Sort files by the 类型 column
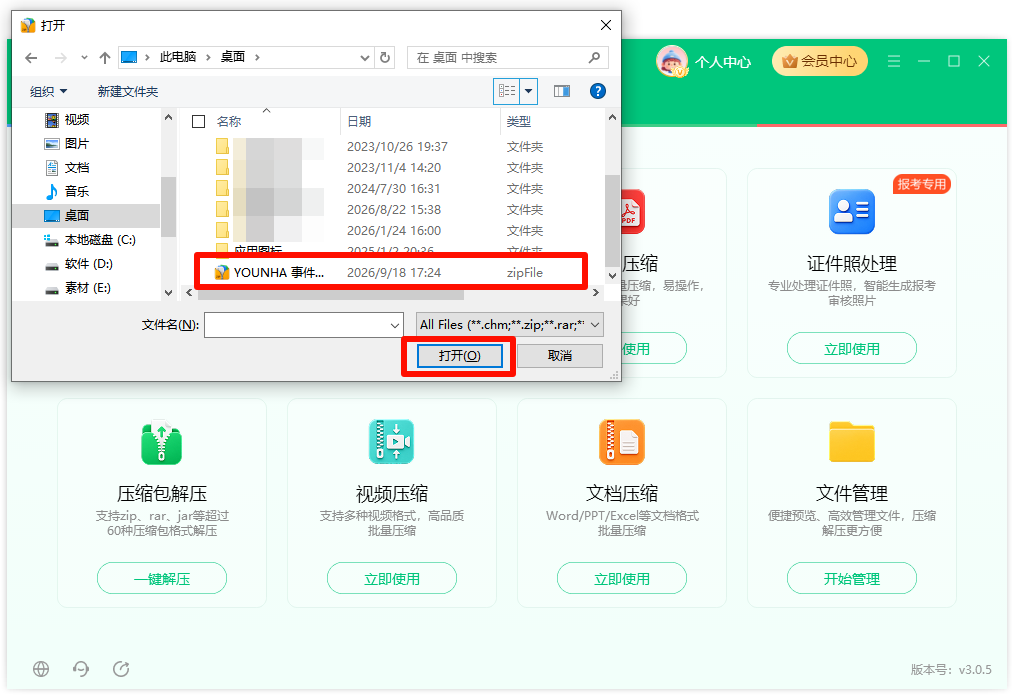This screenshot has width=1012, height=695. (x=519, y=121)
